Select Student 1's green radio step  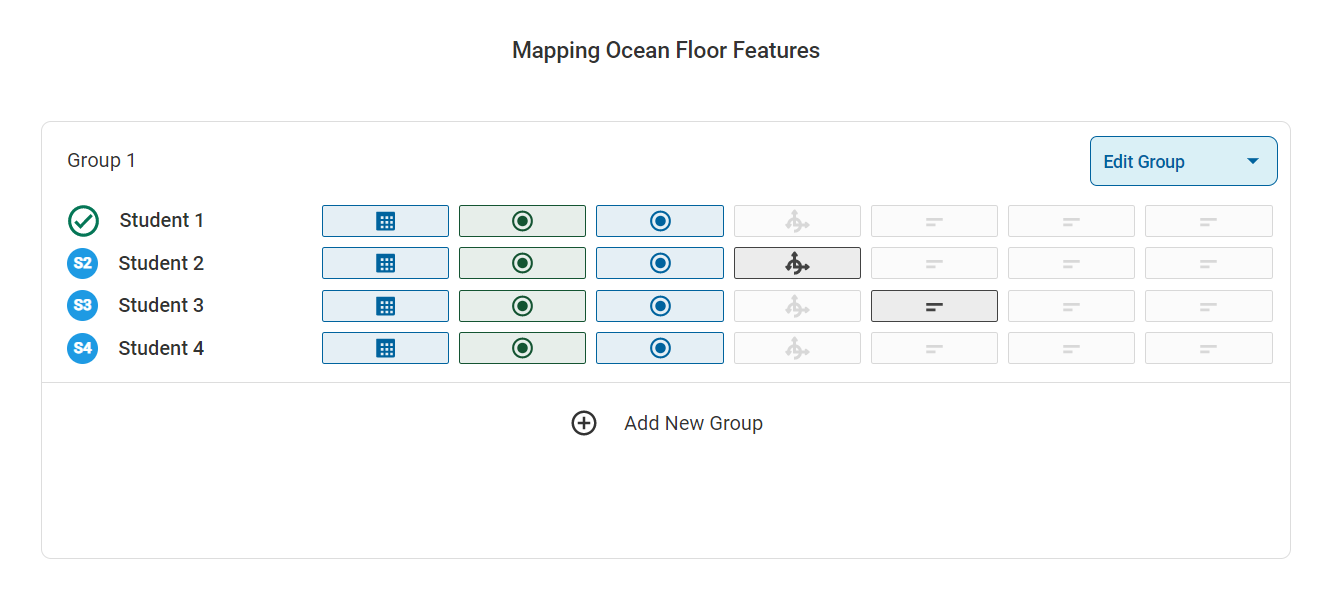[x=522, y=221]
